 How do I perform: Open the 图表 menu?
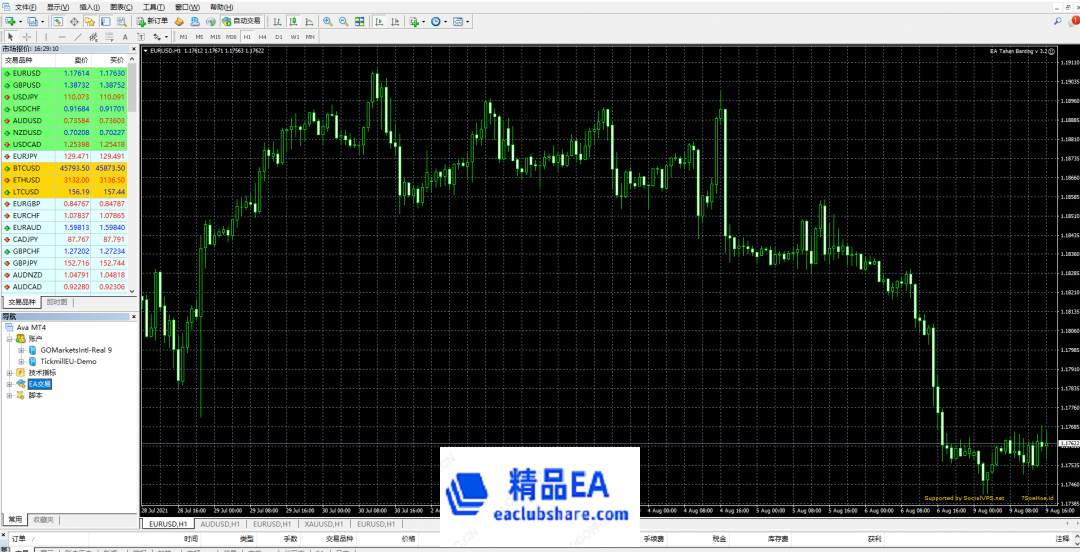coord(121,7)
